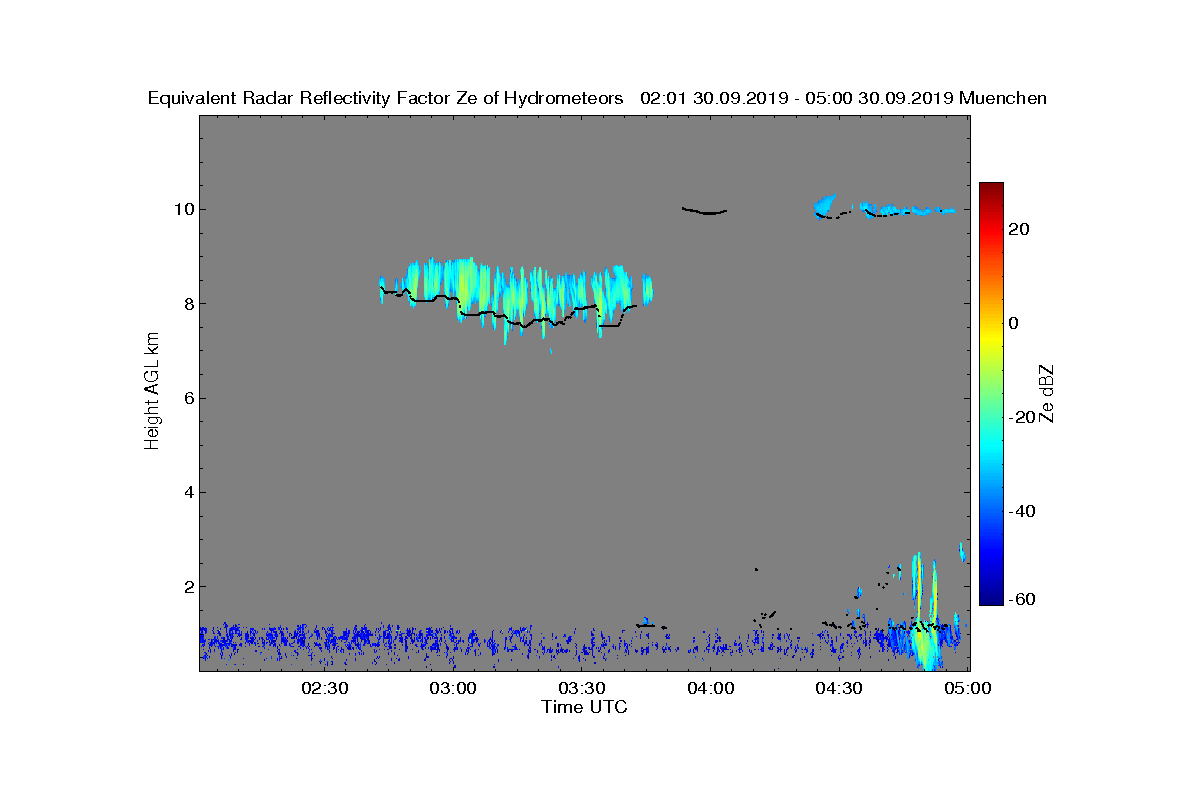This screenshot has width=1200, height=800.
Task: Select the 03:30 time axis tick label
Action: click(x=581, y=688)
